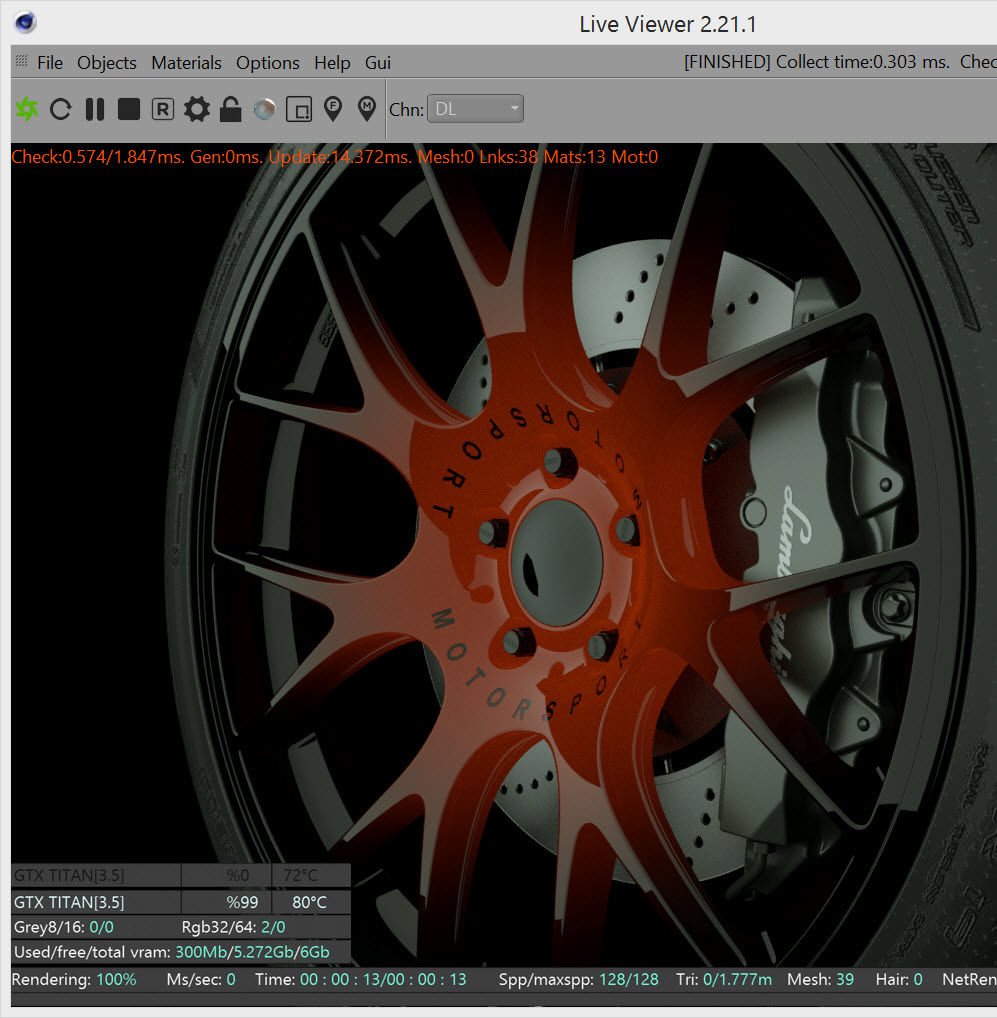
Task: Click the 'Live Viewer 2.21.1' window title
Action: point(668,25)
